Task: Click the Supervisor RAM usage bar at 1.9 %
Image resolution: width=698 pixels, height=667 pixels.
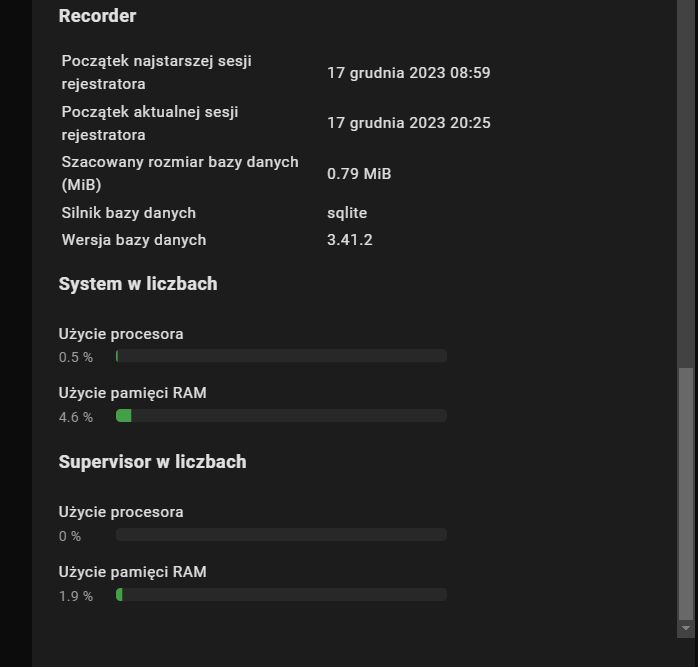Action: point(281,594)
